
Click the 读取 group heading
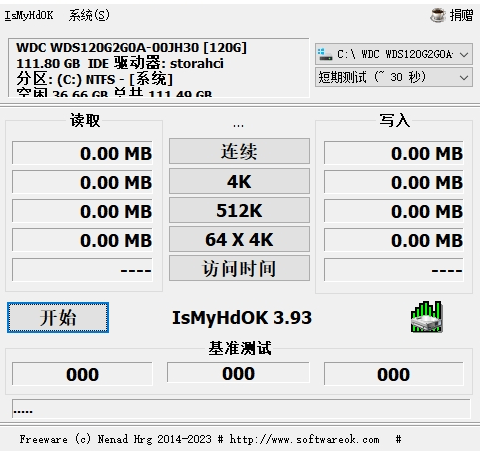point(85,120)
